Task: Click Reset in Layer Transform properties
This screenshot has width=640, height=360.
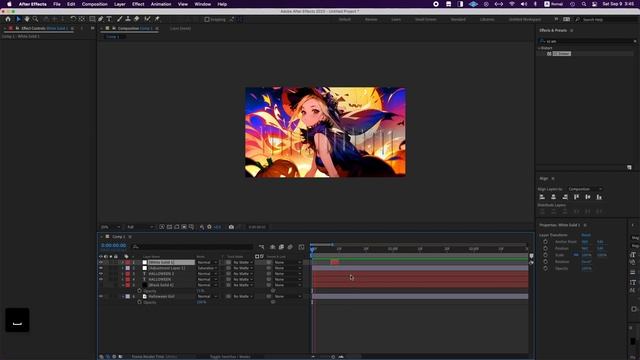Action: click(x=586, y=235)
